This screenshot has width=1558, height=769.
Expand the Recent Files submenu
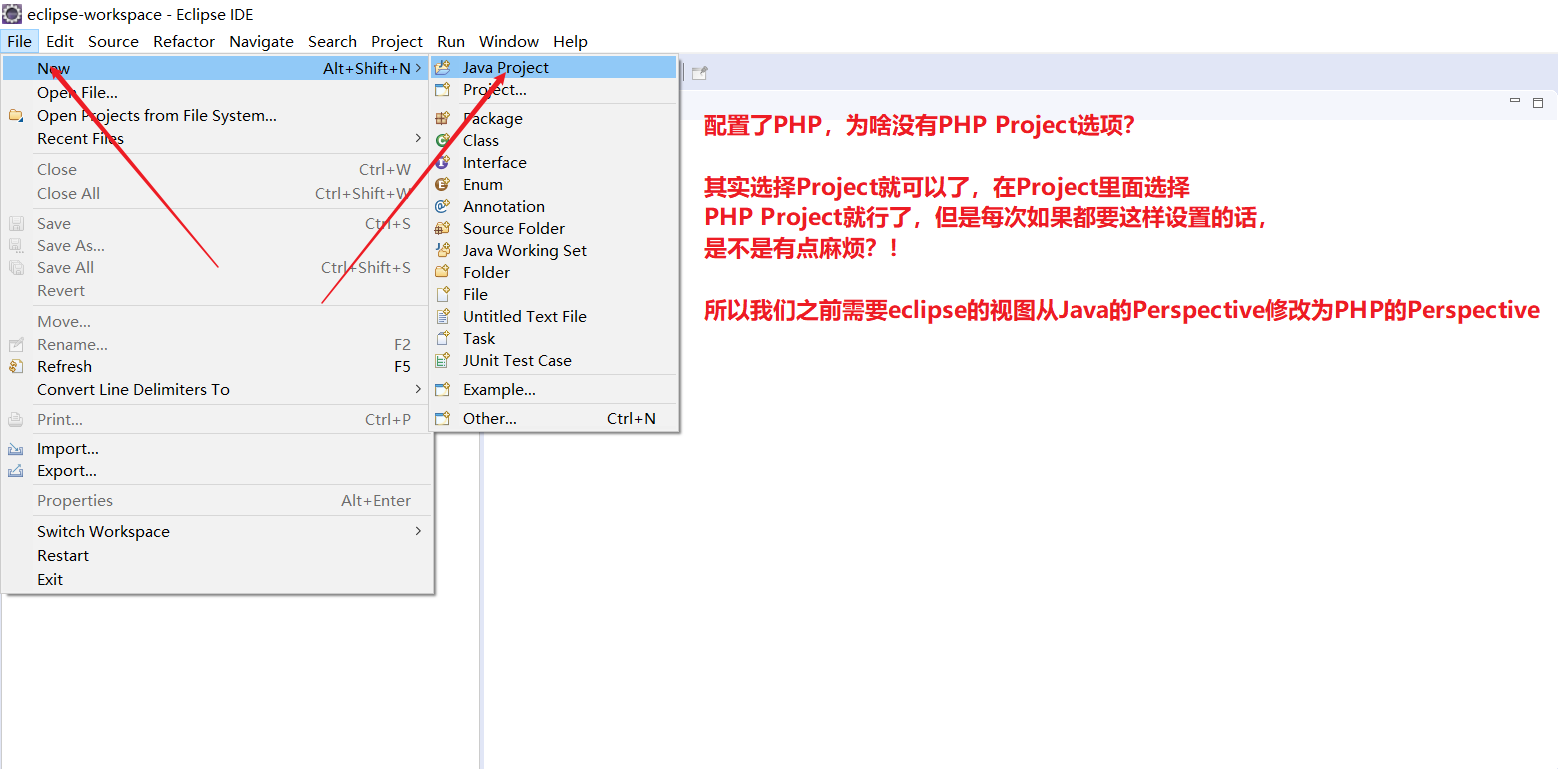[418, 138]
